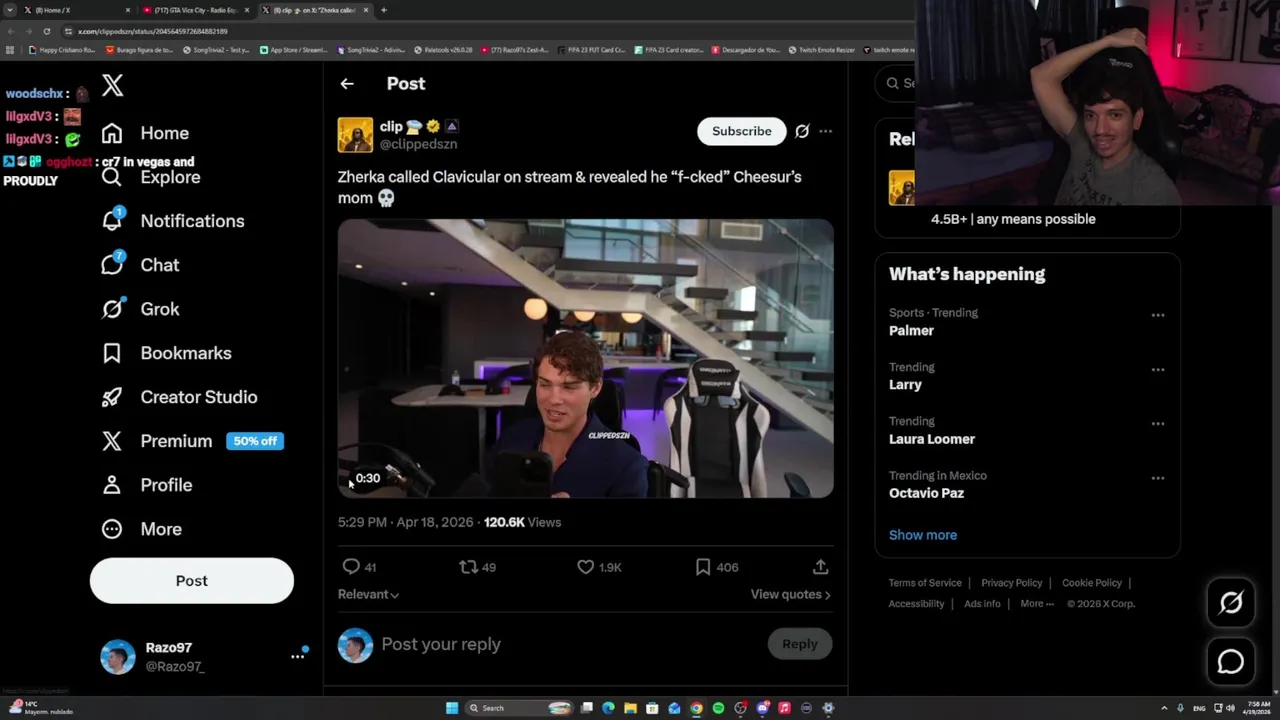Open options for Laura Loomer trend

tap(1157, 423)
